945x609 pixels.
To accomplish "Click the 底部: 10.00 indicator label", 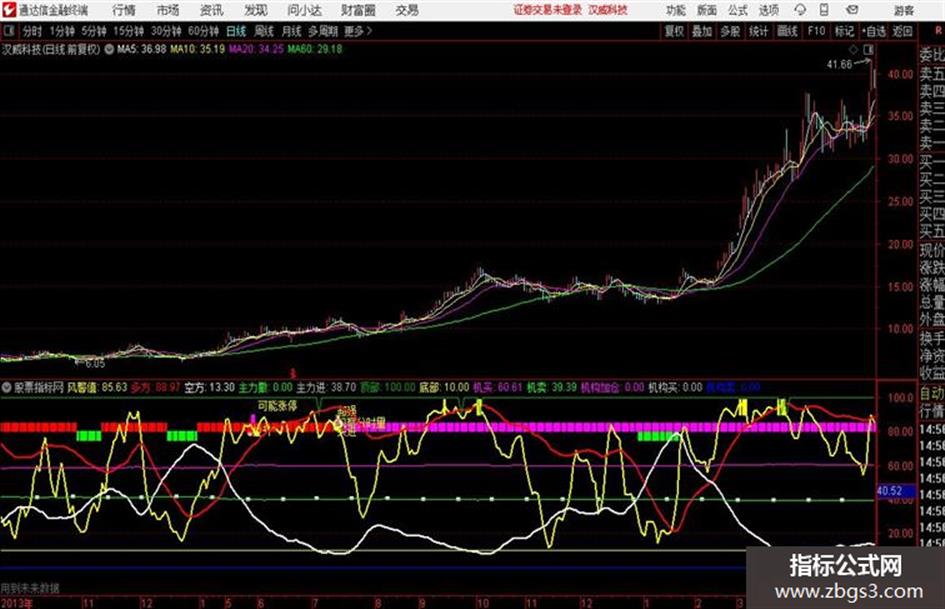I will (x=444, y=387).
